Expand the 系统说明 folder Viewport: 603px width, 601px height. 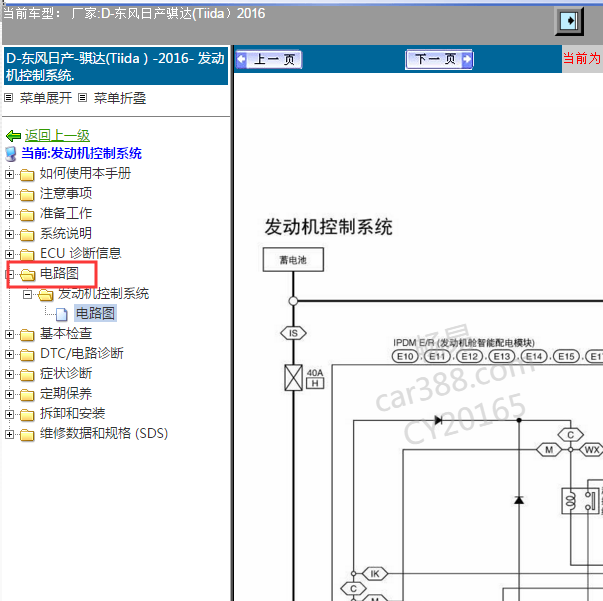[x=10, y=235]
